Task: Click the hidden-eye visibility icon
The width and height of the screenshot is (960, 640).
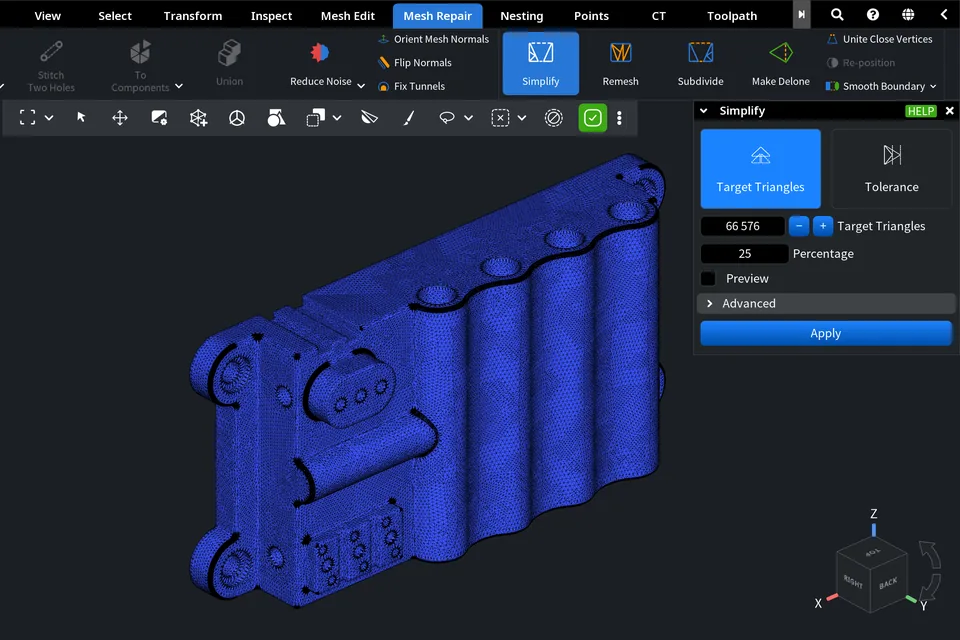Action: (x=370, y=117)
